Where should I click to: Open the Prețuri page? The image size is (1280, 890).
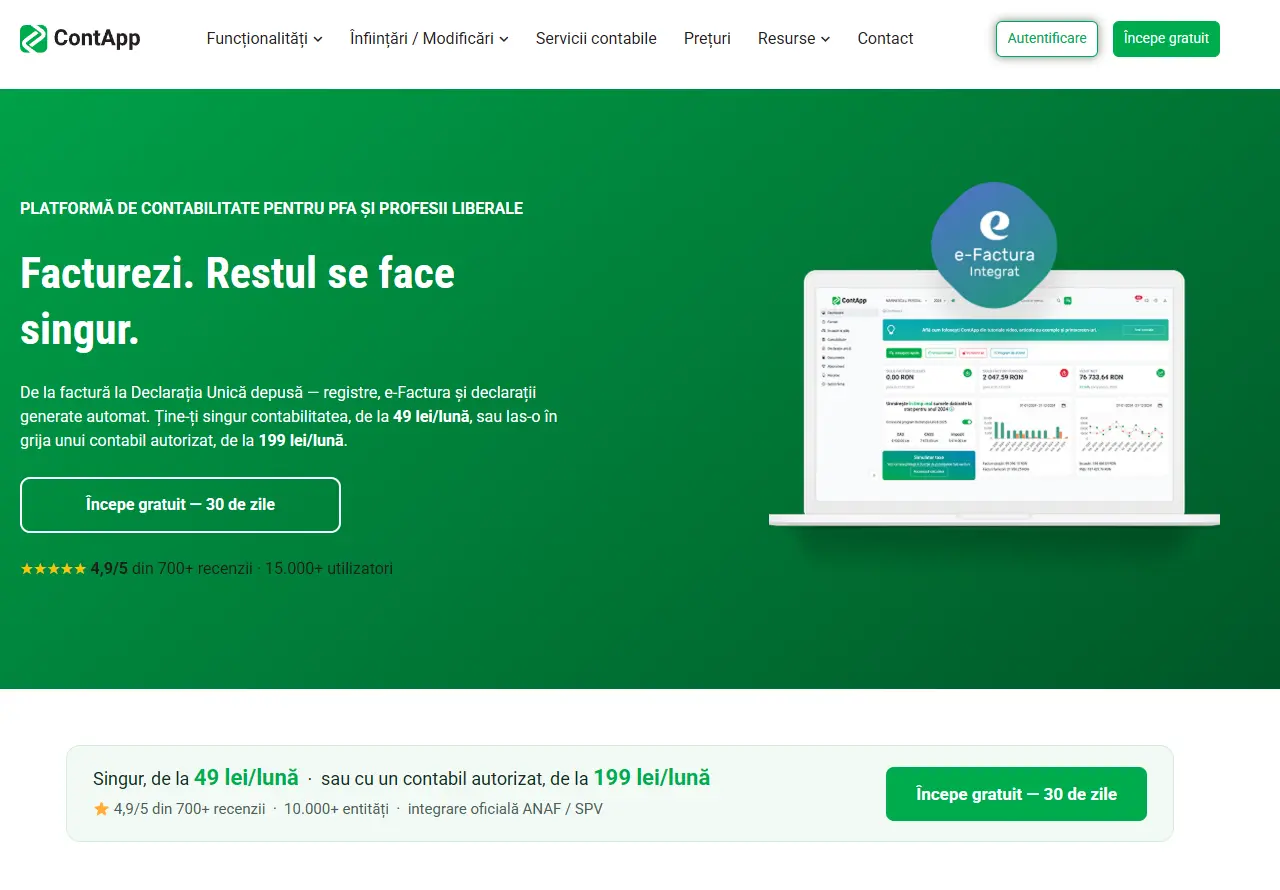point(707,39)
